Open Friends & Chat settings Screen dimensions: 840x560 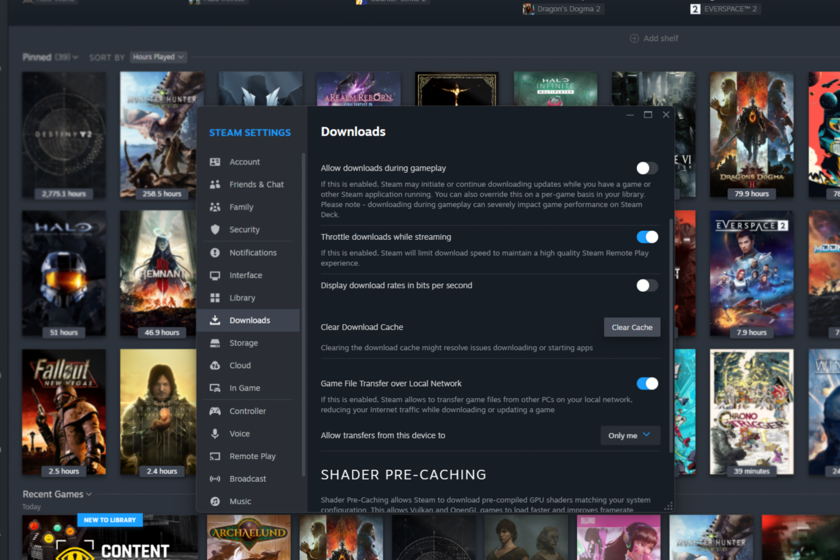coord(248,184)
